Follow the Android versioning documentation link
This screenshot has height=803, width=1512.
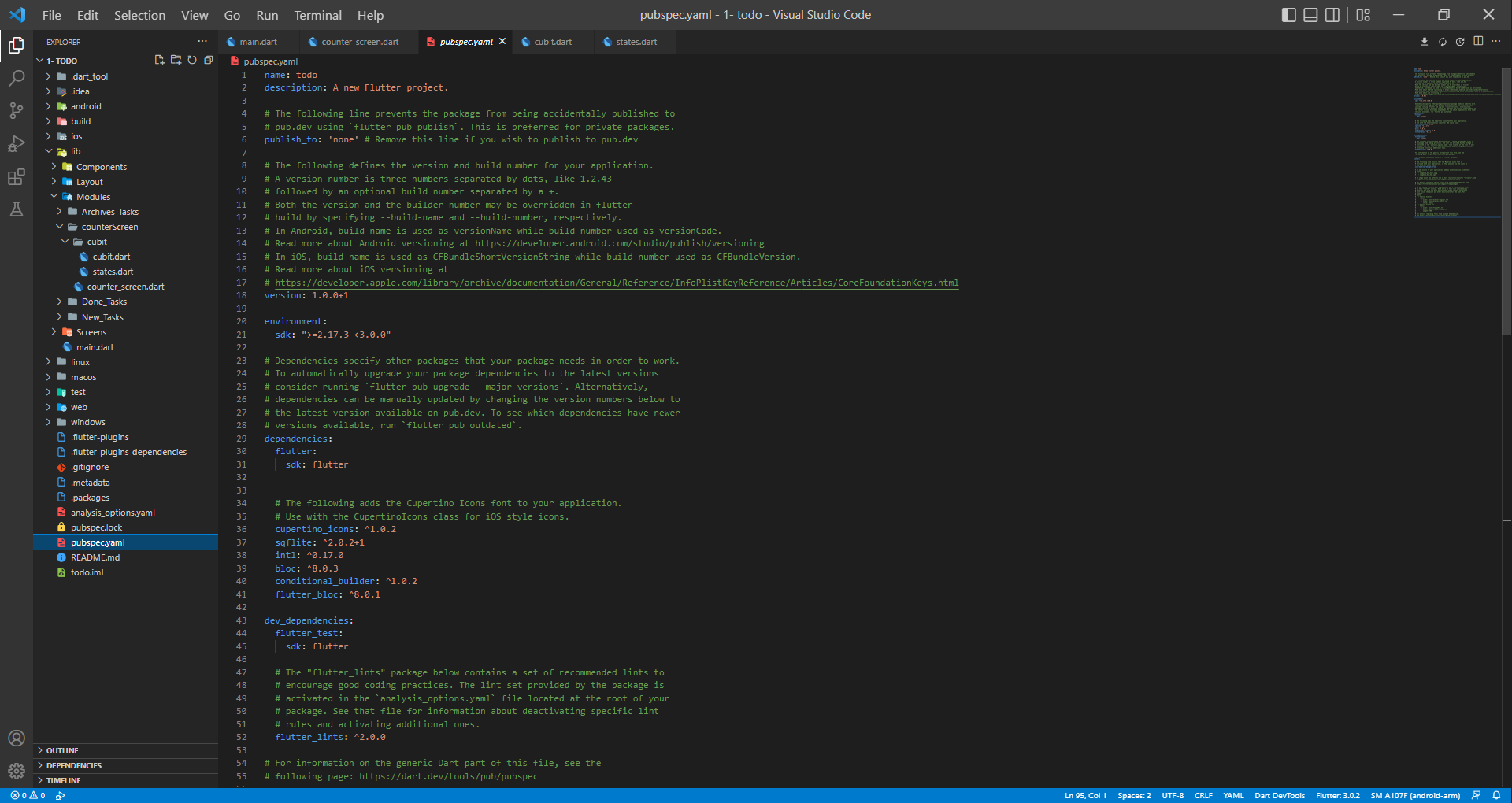619,244
